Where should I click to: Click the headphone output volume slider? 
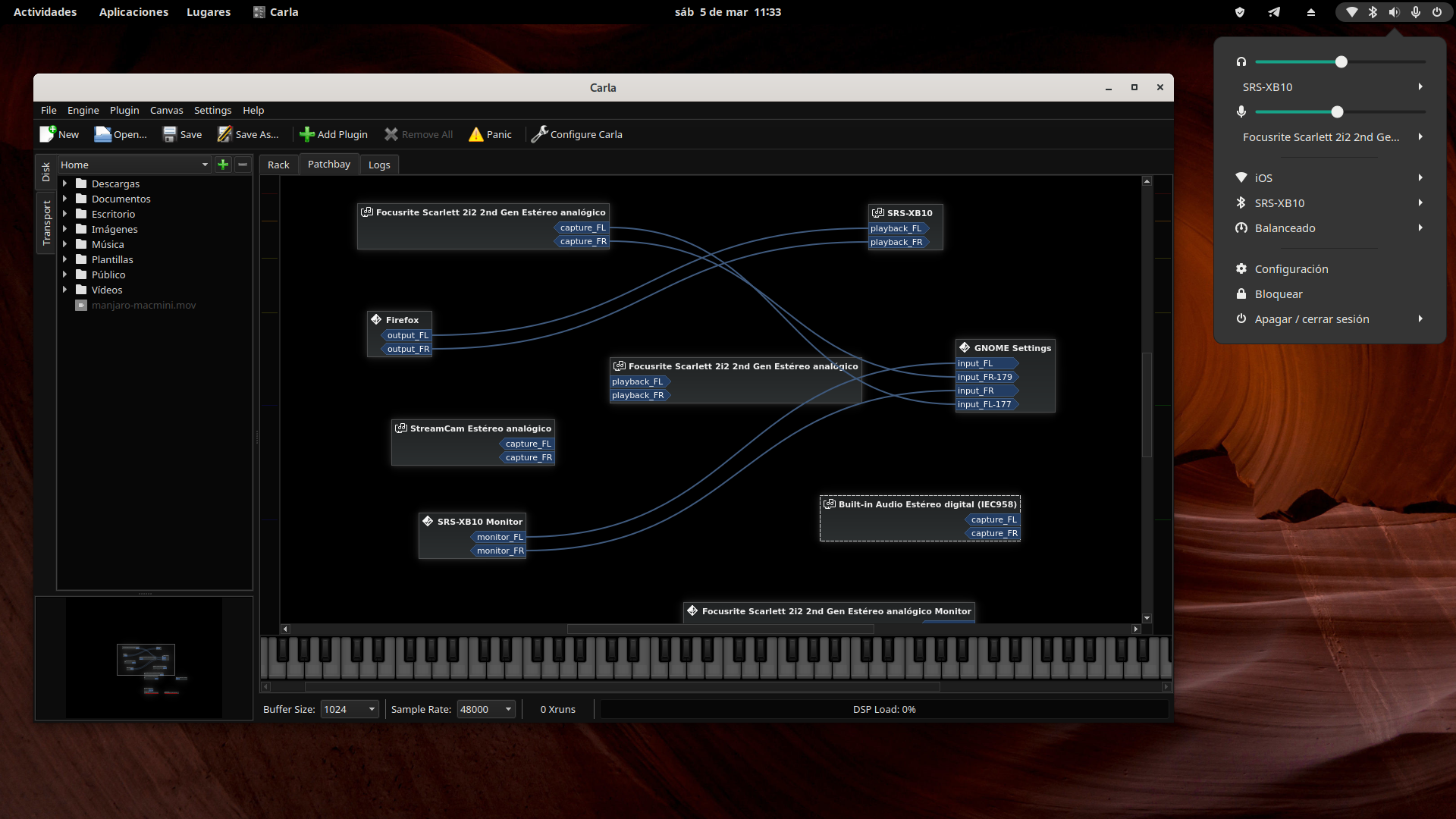[1340, 62]
